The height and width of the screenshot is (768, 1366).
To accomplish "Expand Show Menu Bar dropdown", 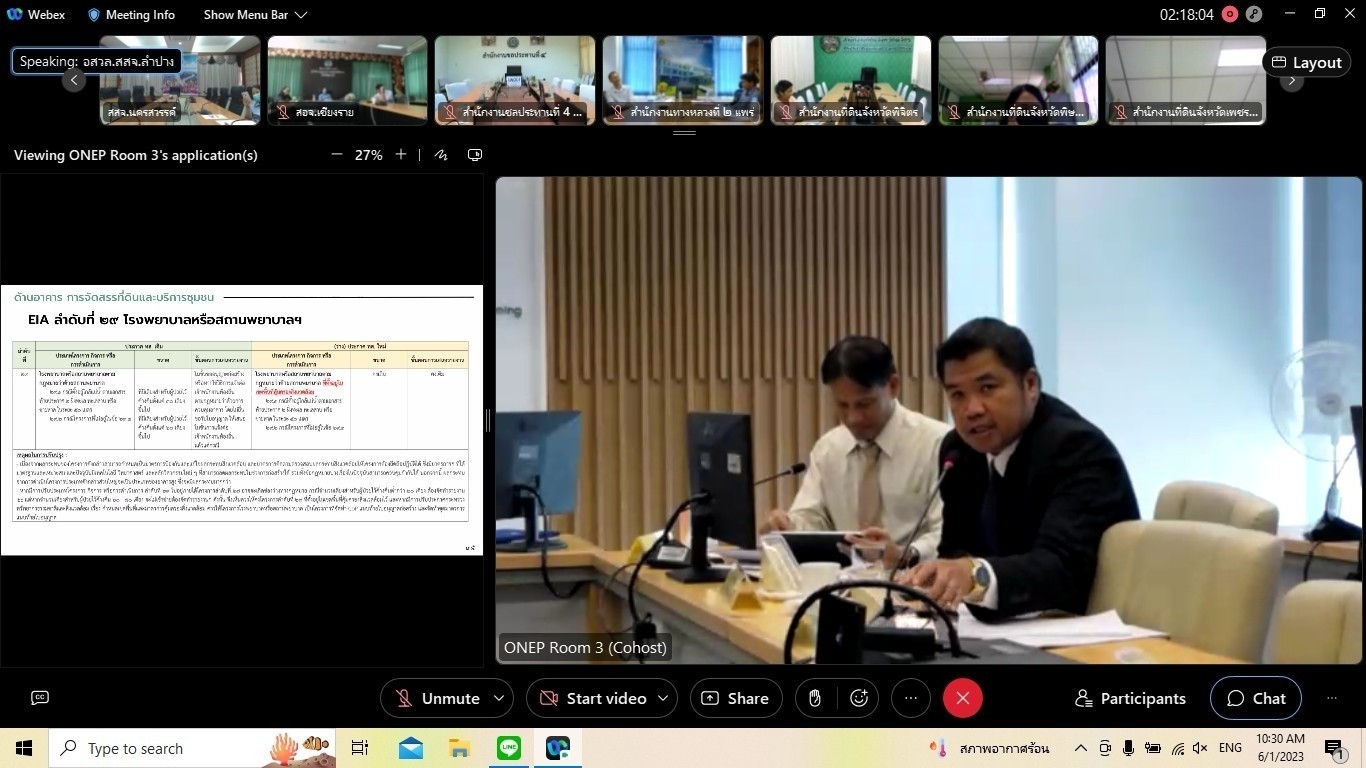I will (255, 15).
